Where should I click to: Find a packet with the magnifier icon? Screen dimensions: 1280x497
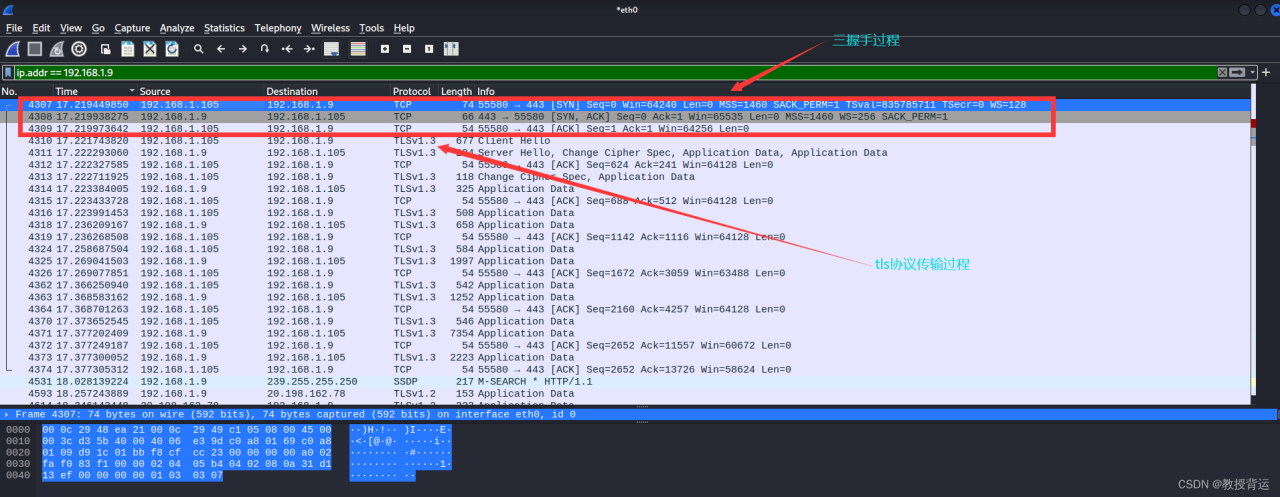pyautogui.click(x=199, y=48)
